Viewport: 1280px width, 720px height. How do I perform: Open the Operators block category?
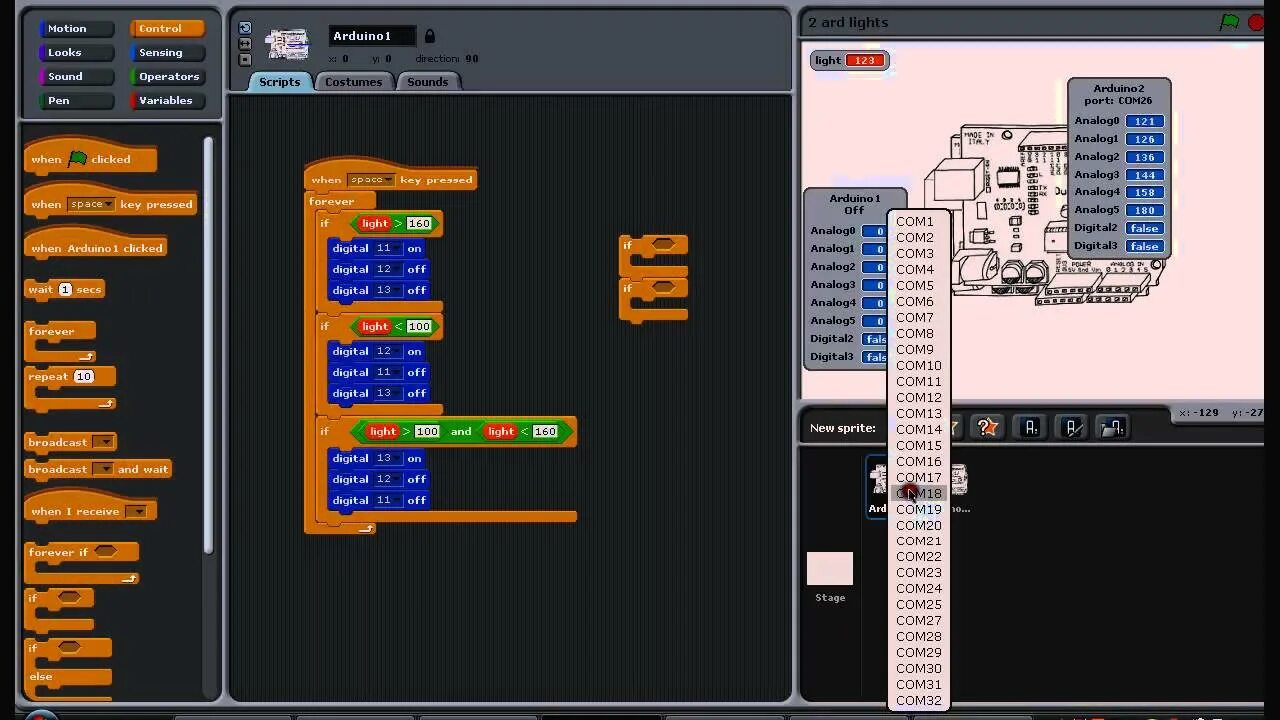coord(169,76)
